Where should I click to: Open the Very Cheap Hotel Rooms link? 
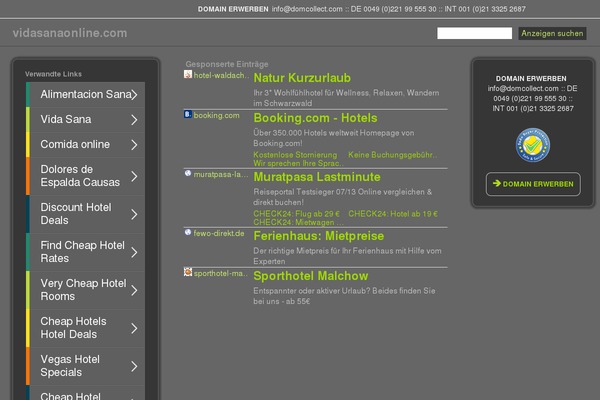click(x=85, y=290)
